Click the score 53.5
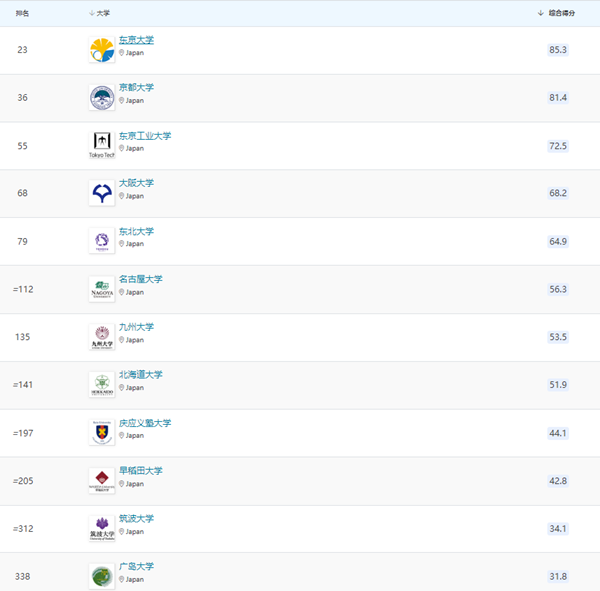 [558, 337]
